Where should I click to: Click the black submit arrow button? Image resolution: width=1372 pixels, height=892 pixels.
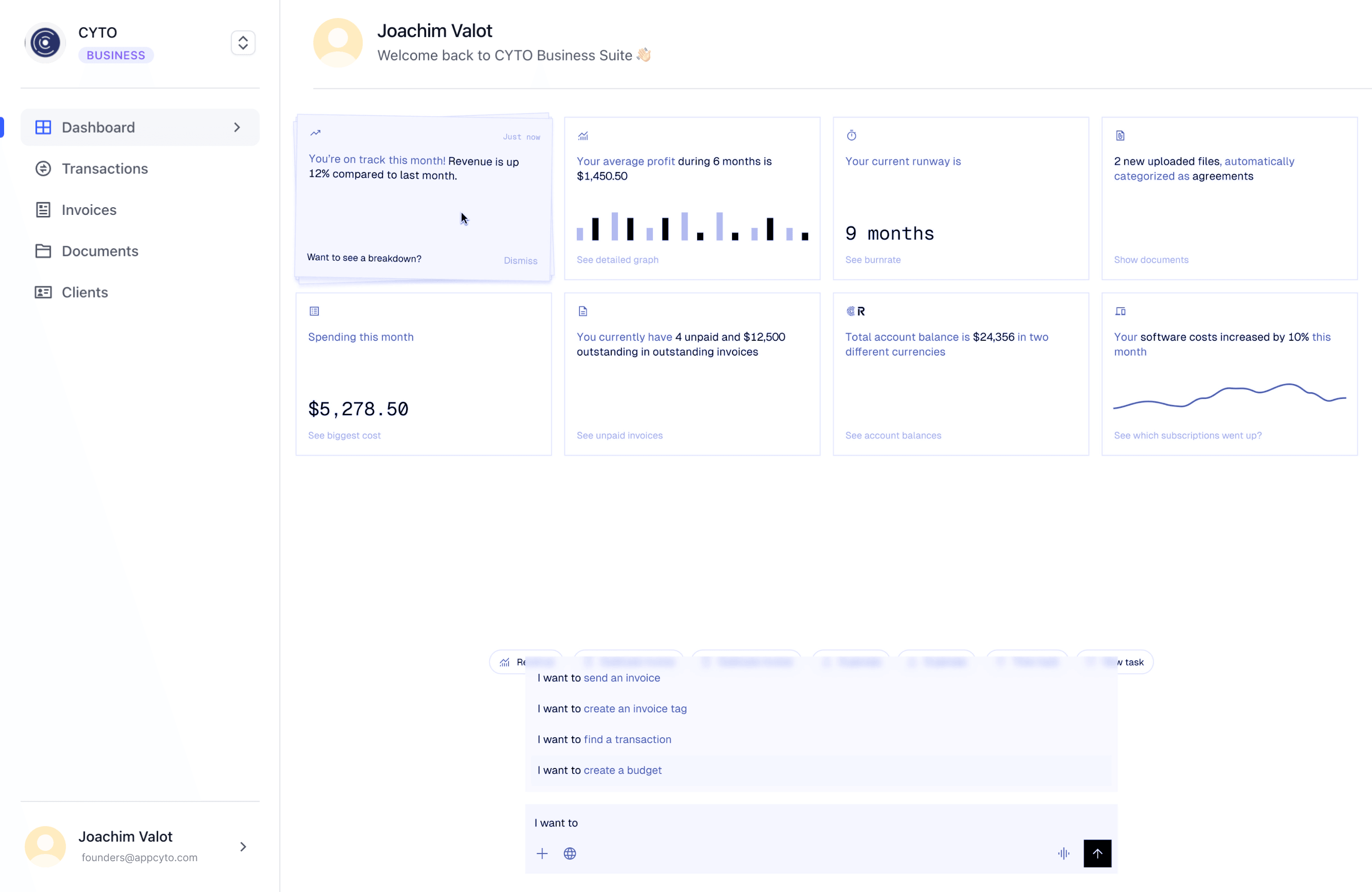(x=1097, y=853)
